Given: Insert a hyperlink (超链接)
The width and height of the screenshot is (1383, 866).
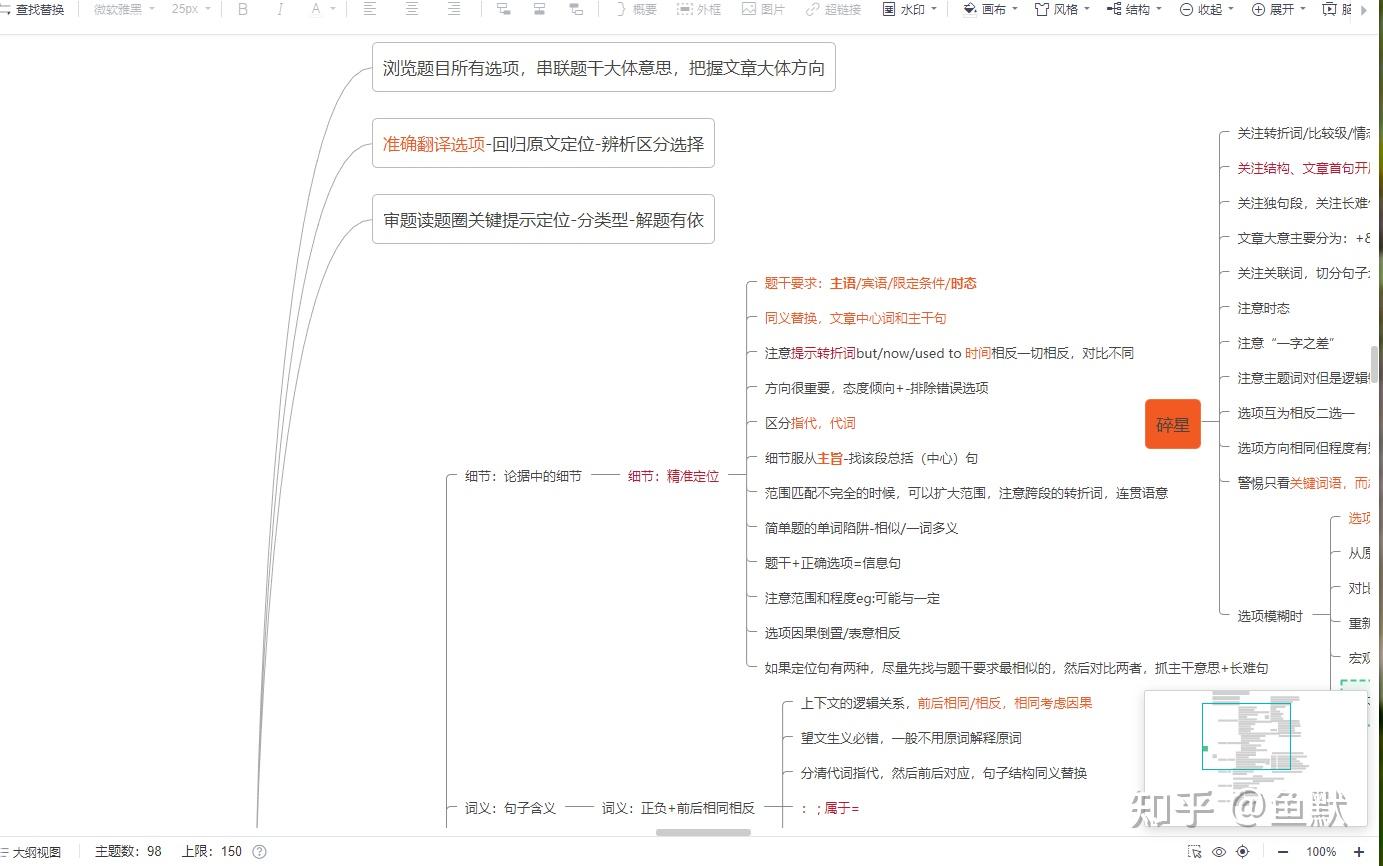Looking at the screenshot, I should point(832,9).
